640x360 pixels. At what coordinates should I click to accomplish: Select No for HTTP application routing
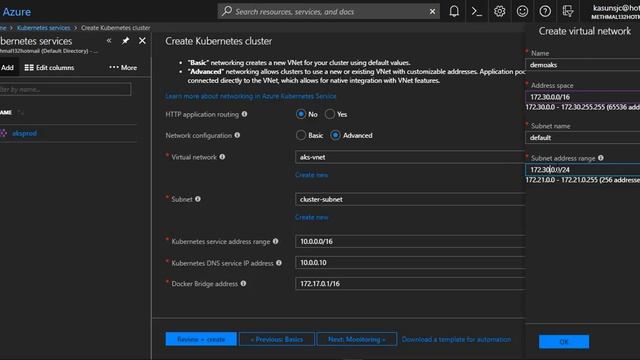pos(301,114)
